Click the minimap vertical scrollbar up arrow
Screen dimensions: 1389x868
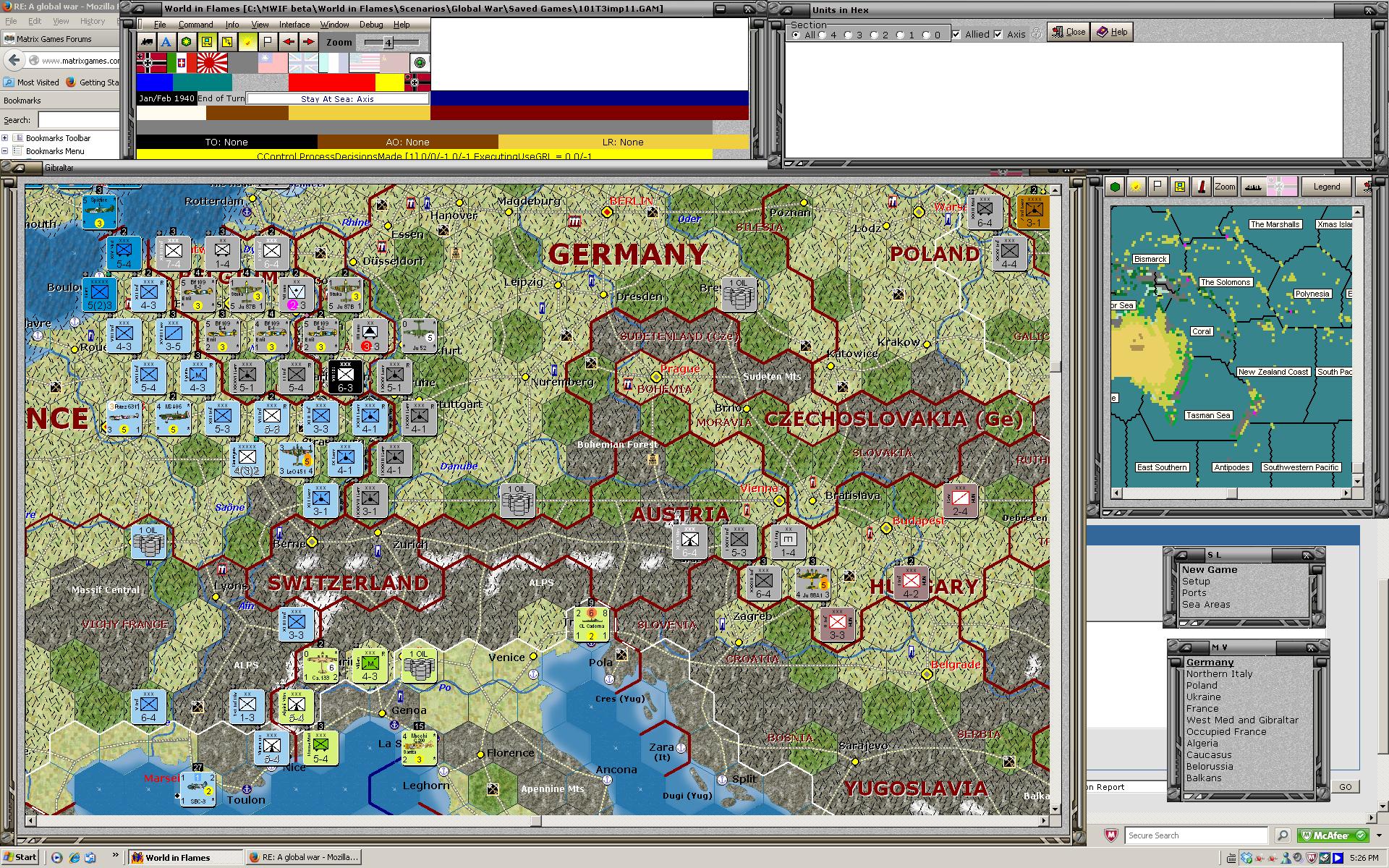click(1357, 212)
